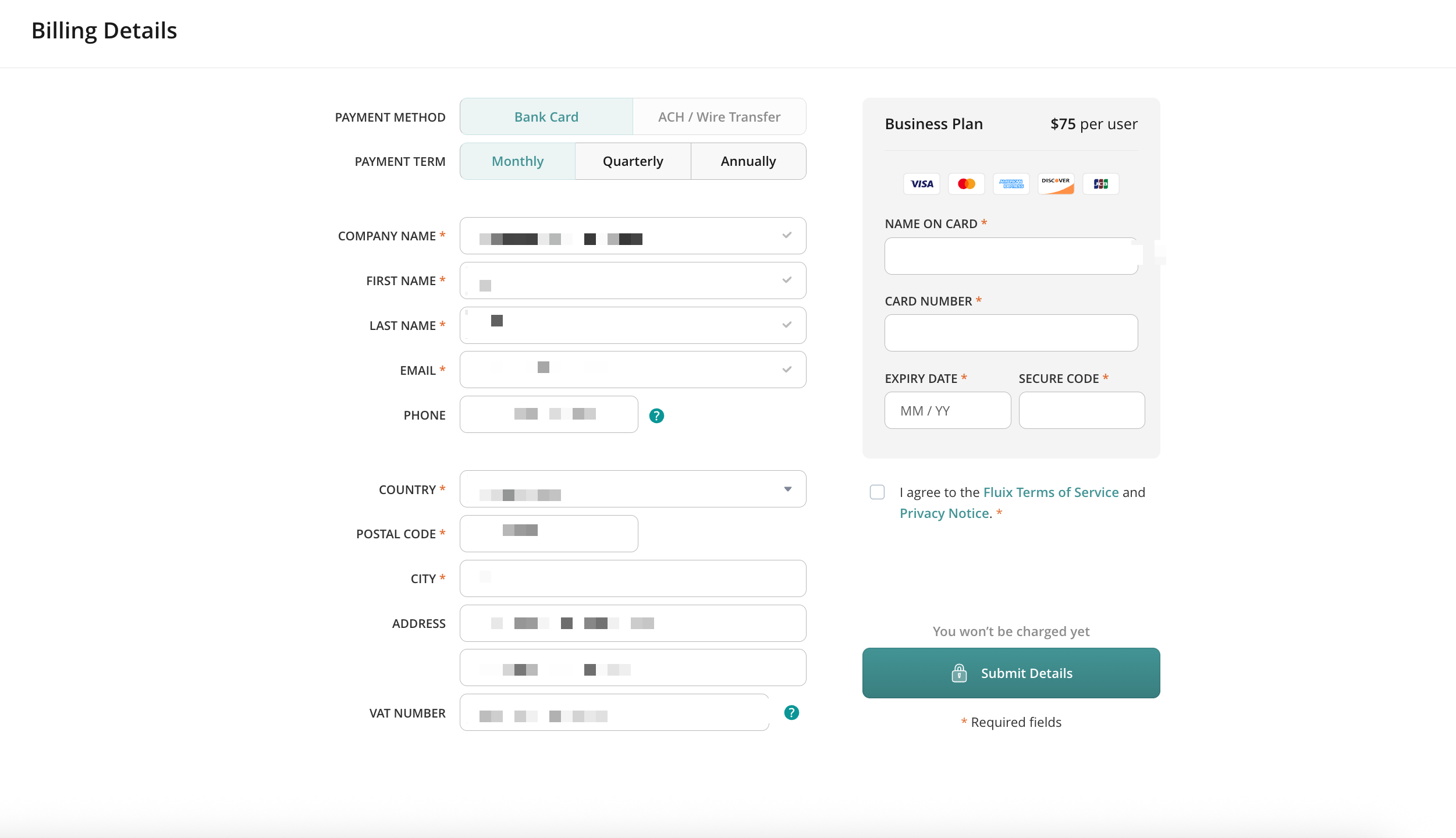Click the American Express logo
This screenshot has height=838, width=1456.
tap(1011, 184)
